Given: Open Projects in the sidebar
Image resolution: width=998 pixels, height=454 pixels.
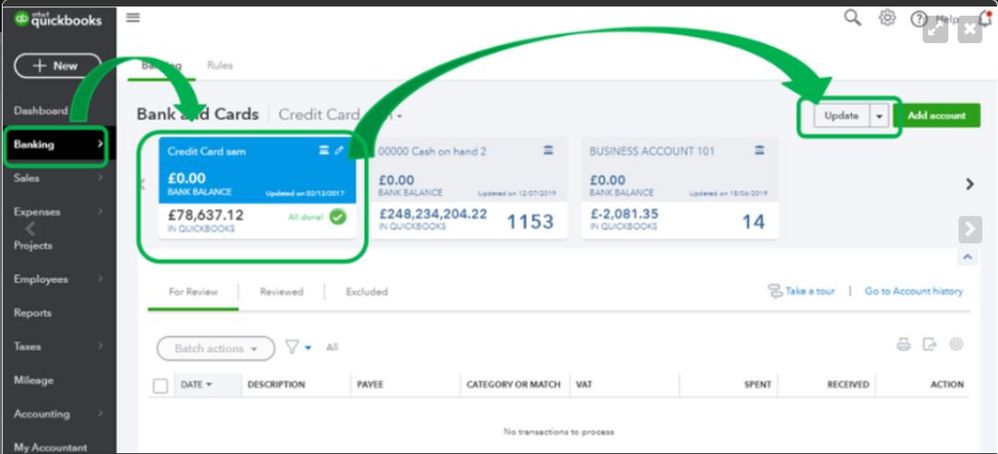Looking at the screenshot, I should pos(33,245).
